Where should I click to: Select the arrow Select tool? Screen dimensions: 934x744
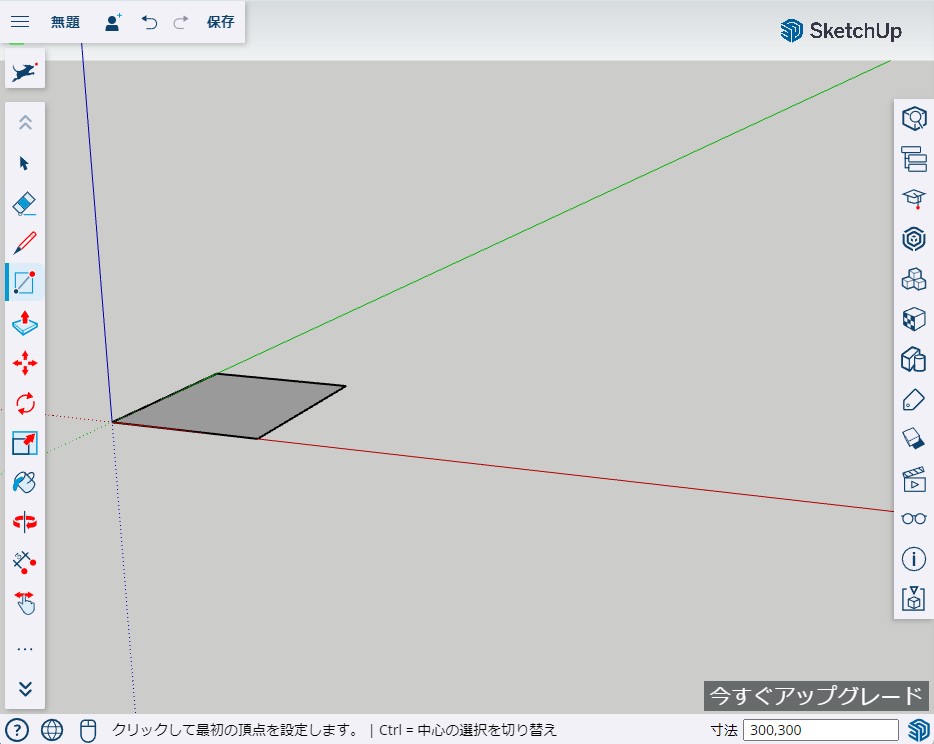25,163
